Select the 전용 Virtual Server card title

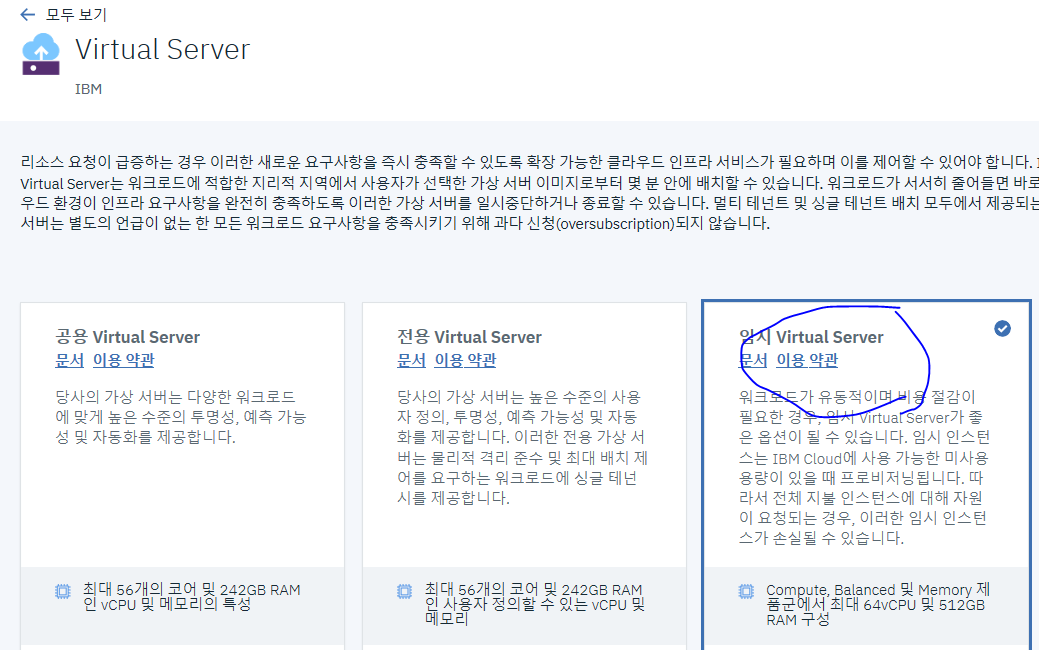point(469,337)
